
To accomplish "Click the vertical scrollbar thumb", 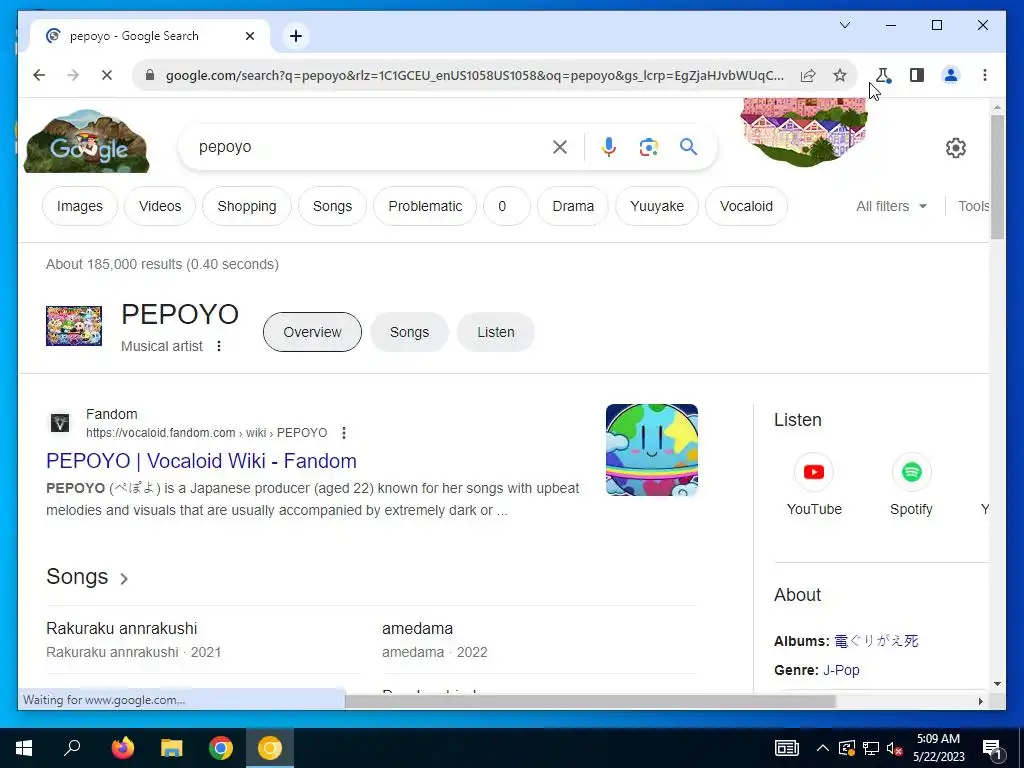I will click(997, 176).
